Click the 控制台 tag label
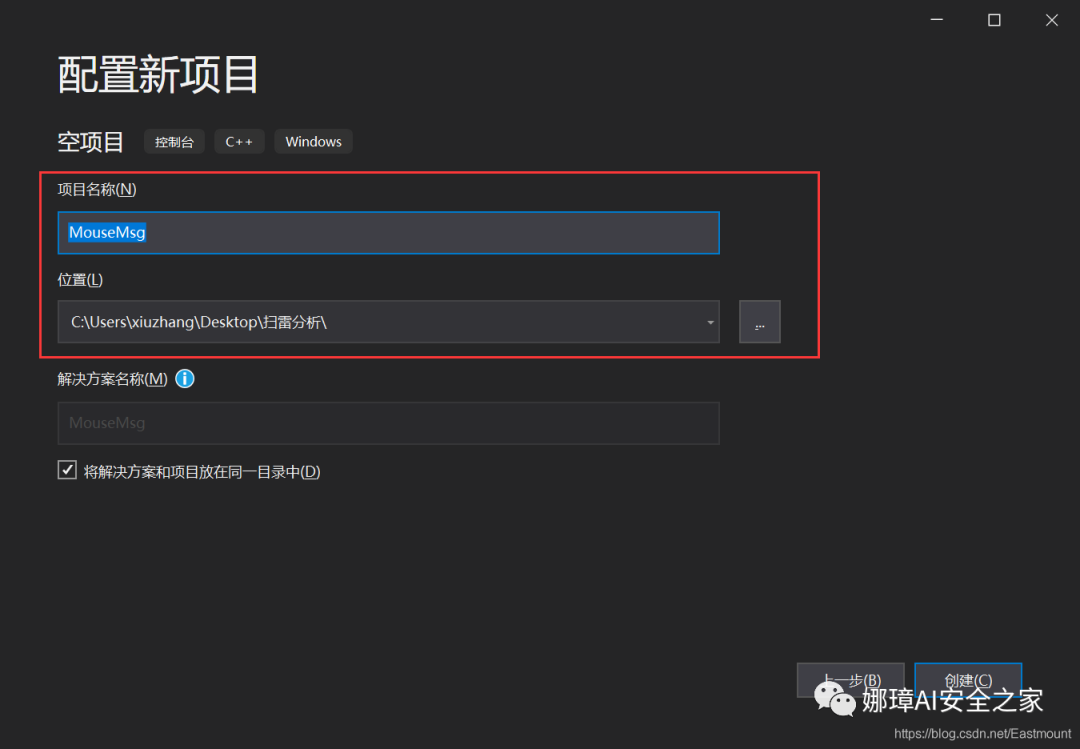Screen dimensions: 1080x749 pyautogui.click(x=174, y=142)
